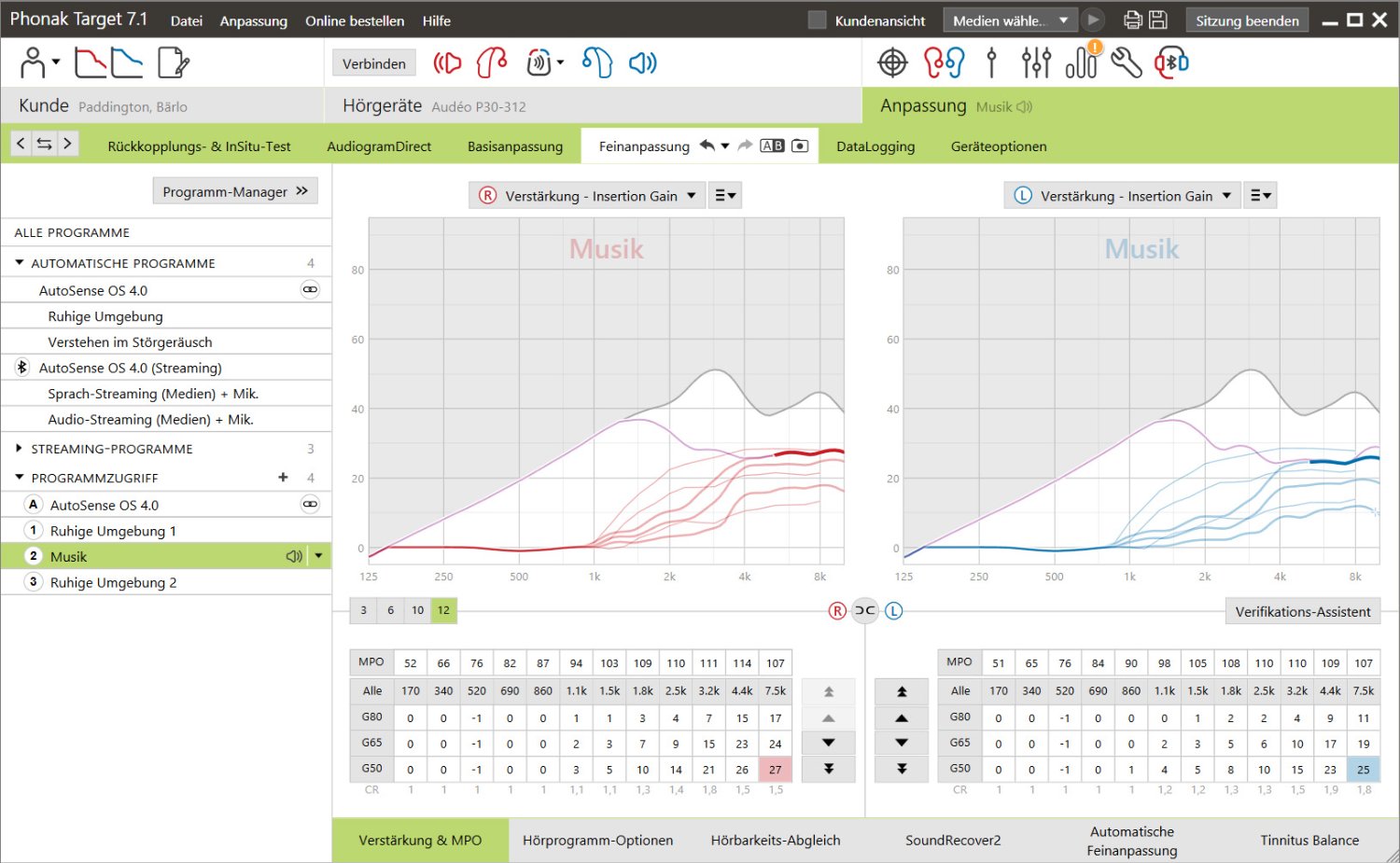The height and width of the screenshot is (863, 1400).
Task: Toggle the left-right ear coupling button
Action: click(x=865, y=611)
